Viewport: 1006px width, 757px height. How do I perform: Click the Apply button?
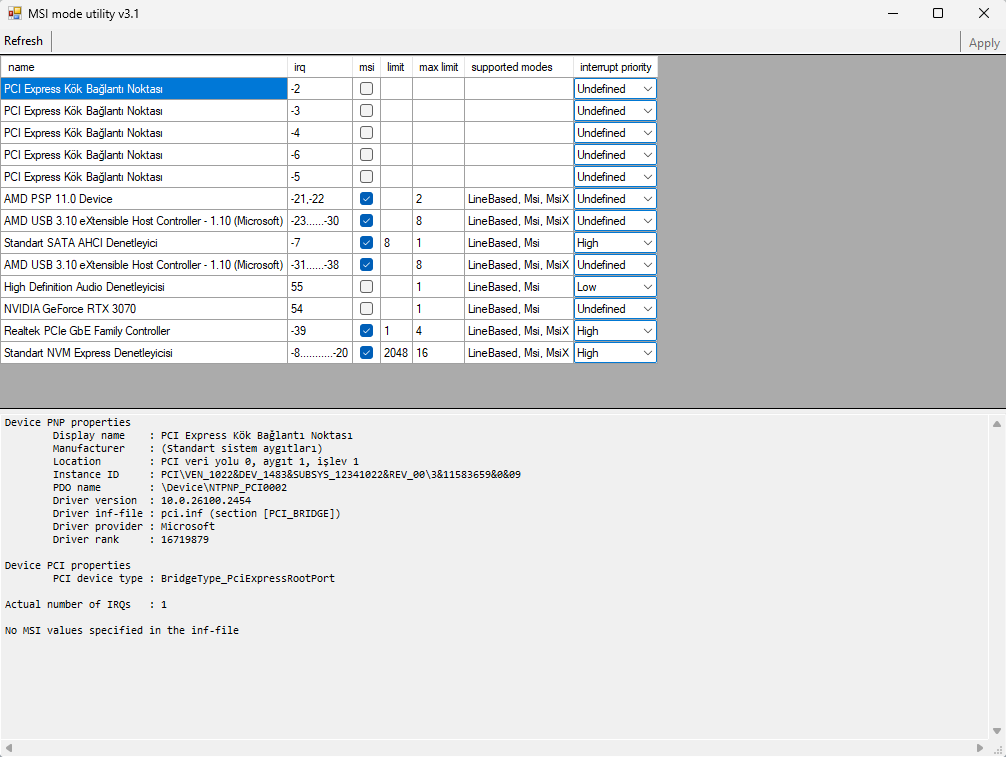984,42
